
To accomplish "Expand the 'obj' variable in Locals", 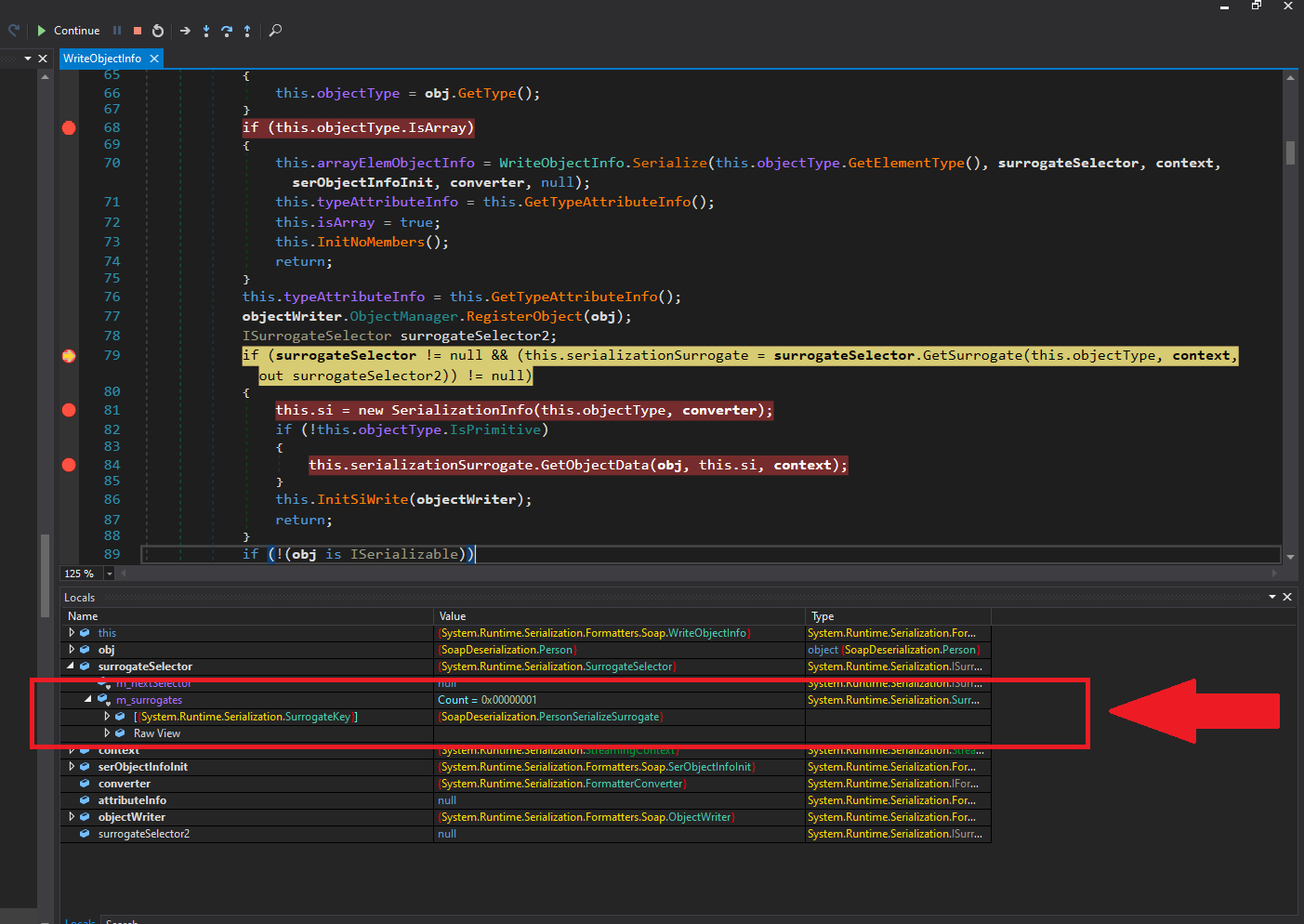I will click(x=72, y=650).
